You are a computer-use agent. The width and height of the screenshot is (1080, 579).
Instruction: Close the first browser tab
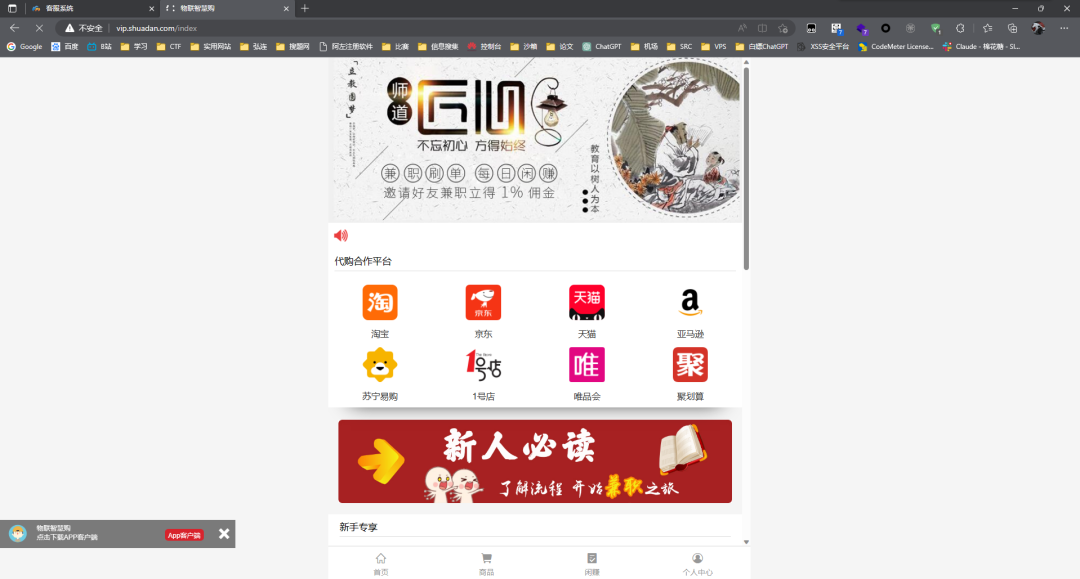tap(152, 8)
